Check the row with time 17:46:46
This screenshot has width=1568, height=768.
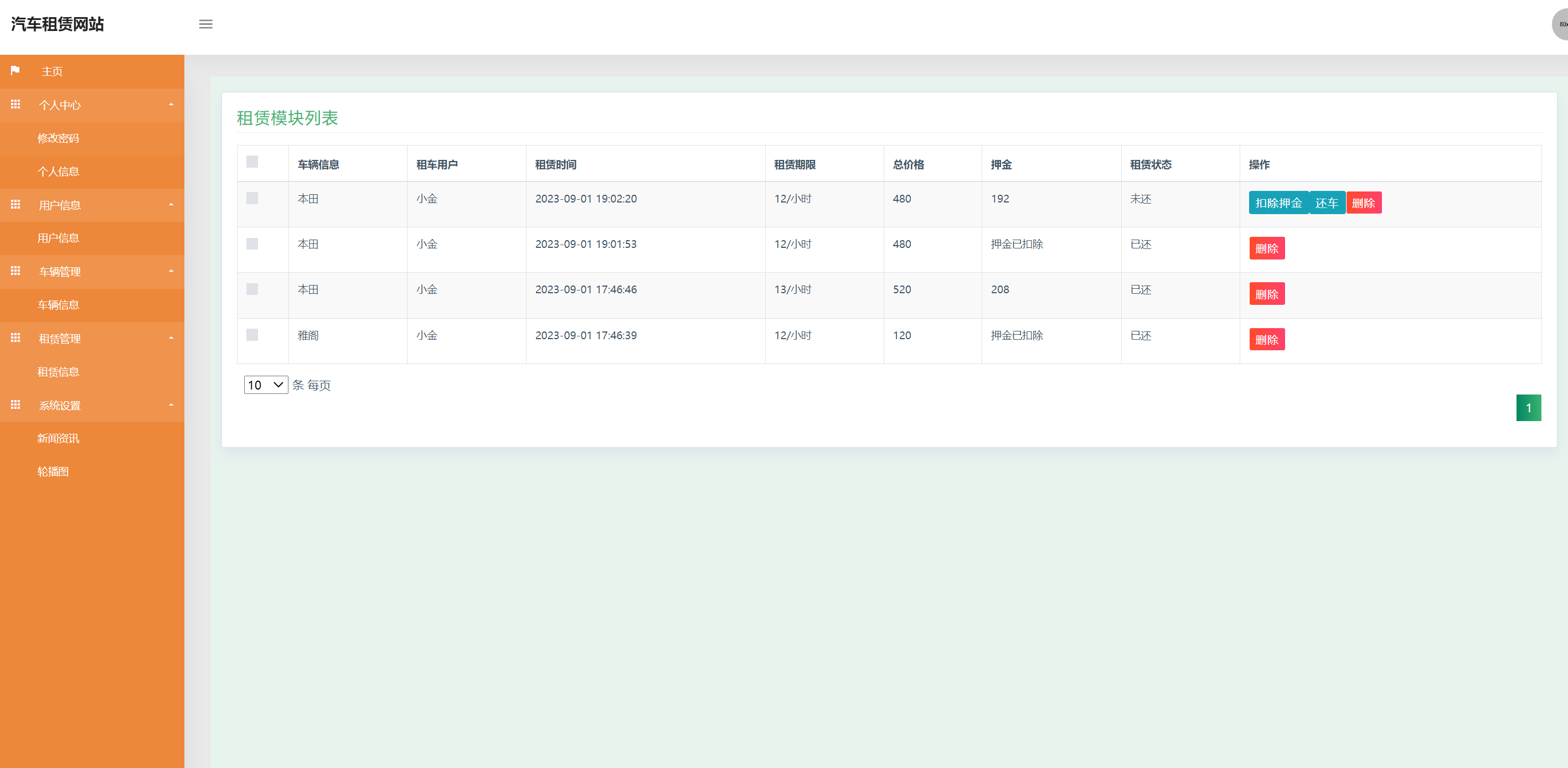252,289
